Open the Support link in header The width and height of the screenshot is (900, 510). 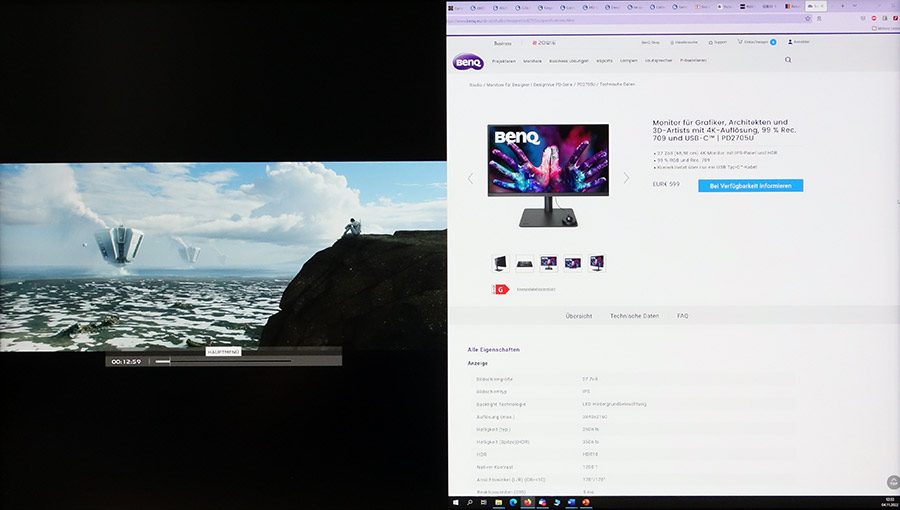(717, 42)
